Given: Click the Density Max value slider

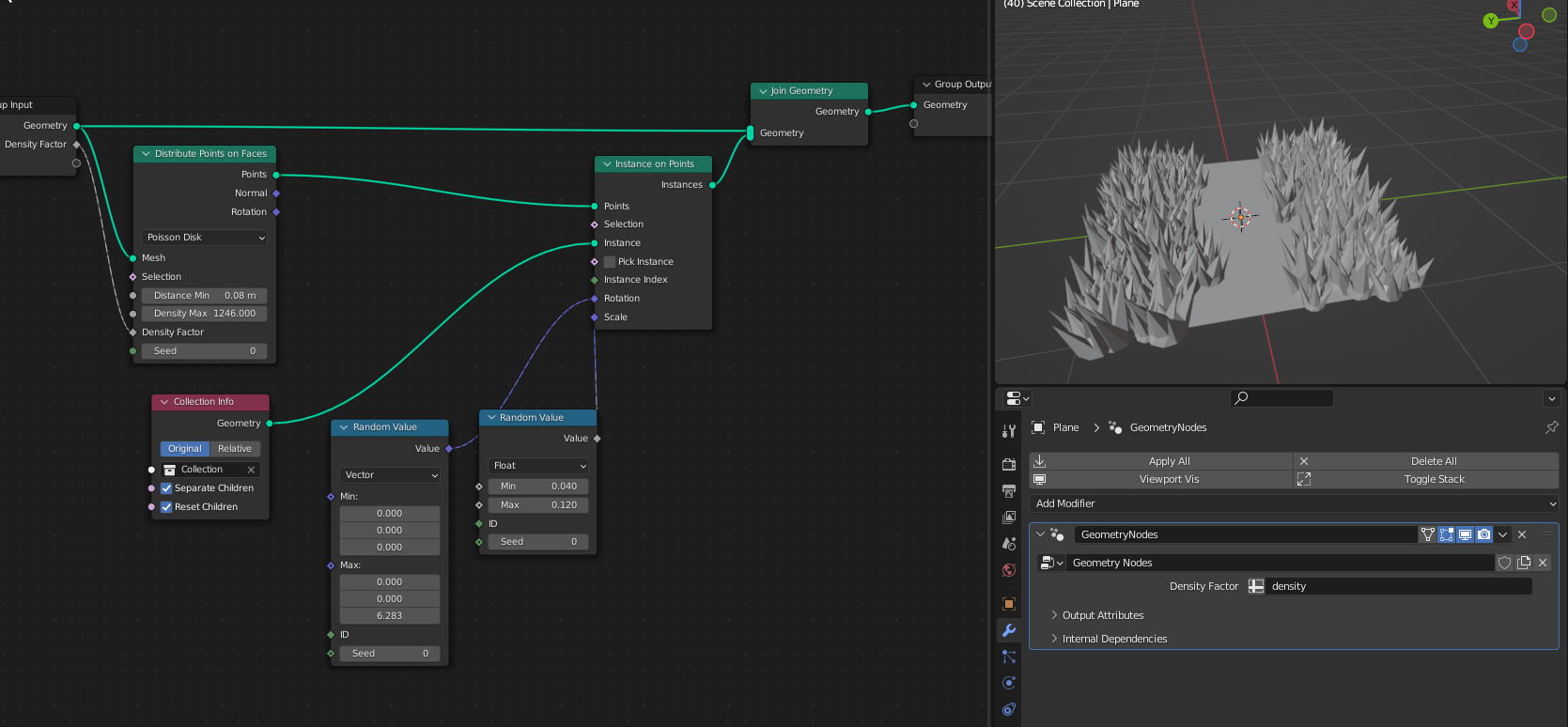Looking at the screenshot, I should pyautogui.click(x=204, y=314).
